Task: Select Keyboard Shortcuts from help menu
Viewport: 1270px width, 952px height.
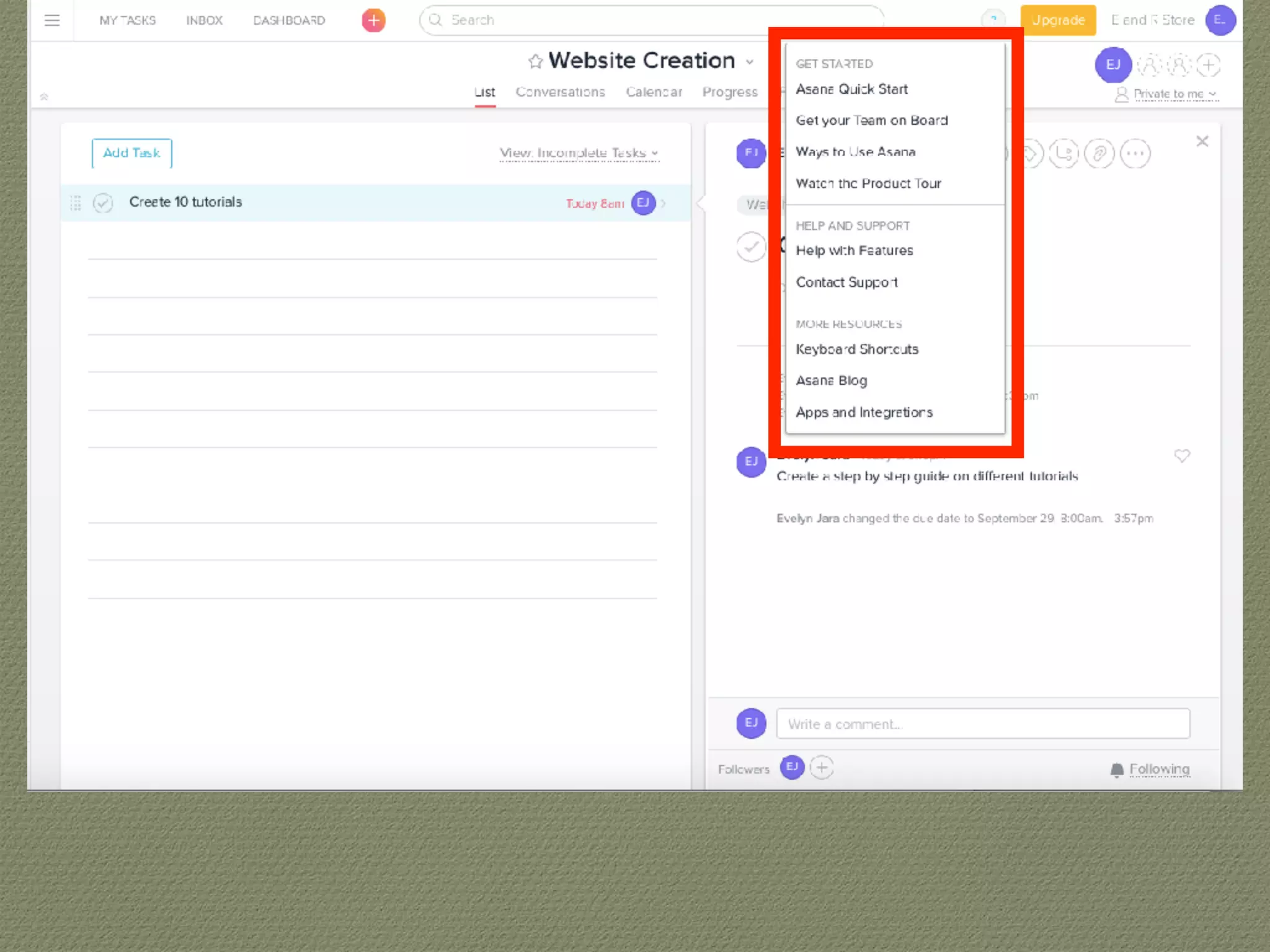Action: pyautogui.click(x=856, y=350)
